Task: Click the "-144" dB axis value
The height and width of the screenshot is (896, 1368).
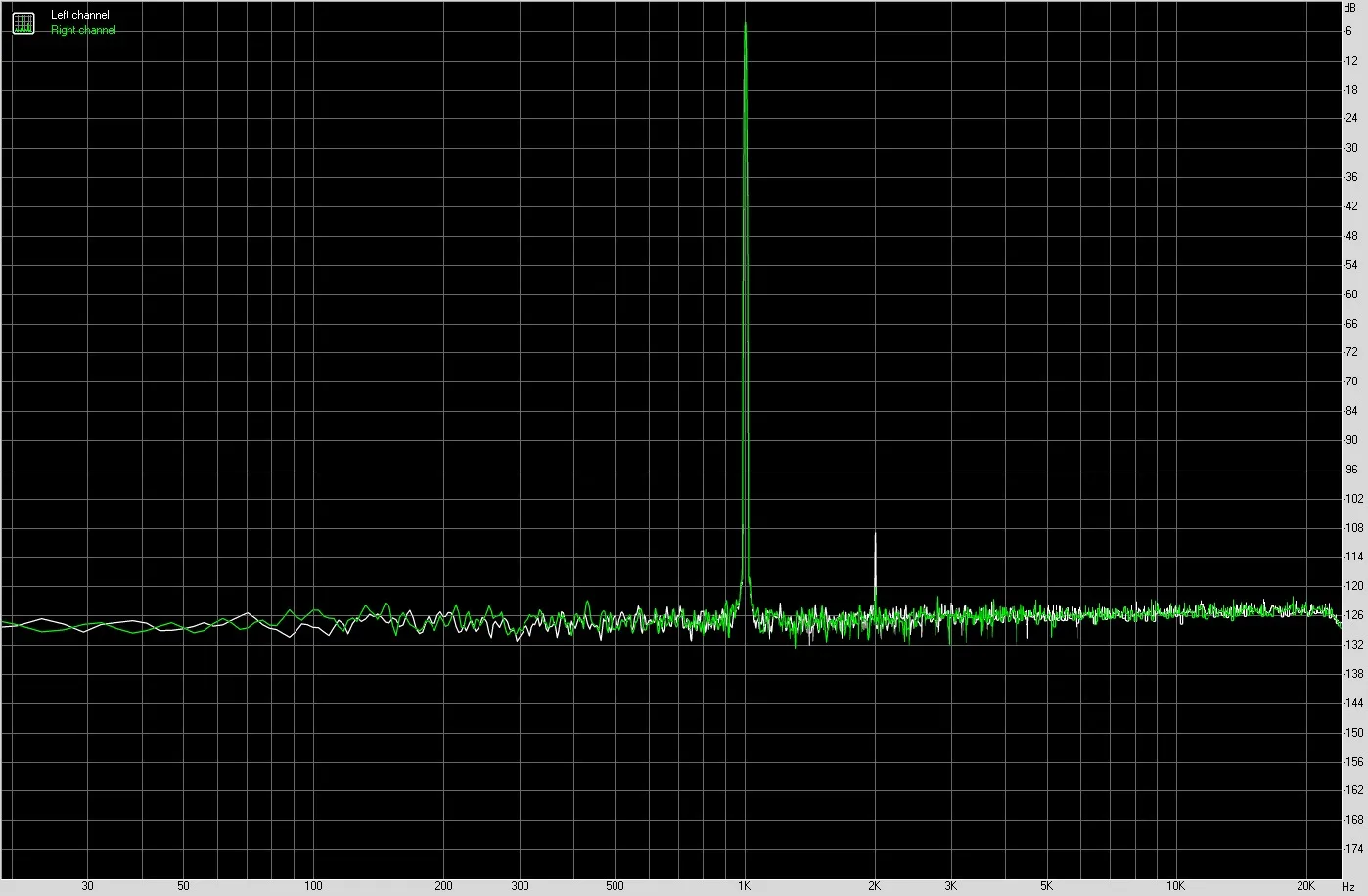Action: point(1353,703)
